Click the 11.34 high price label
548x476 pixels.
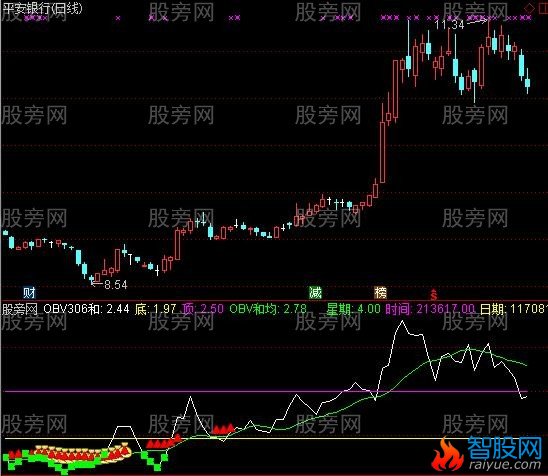449,25
